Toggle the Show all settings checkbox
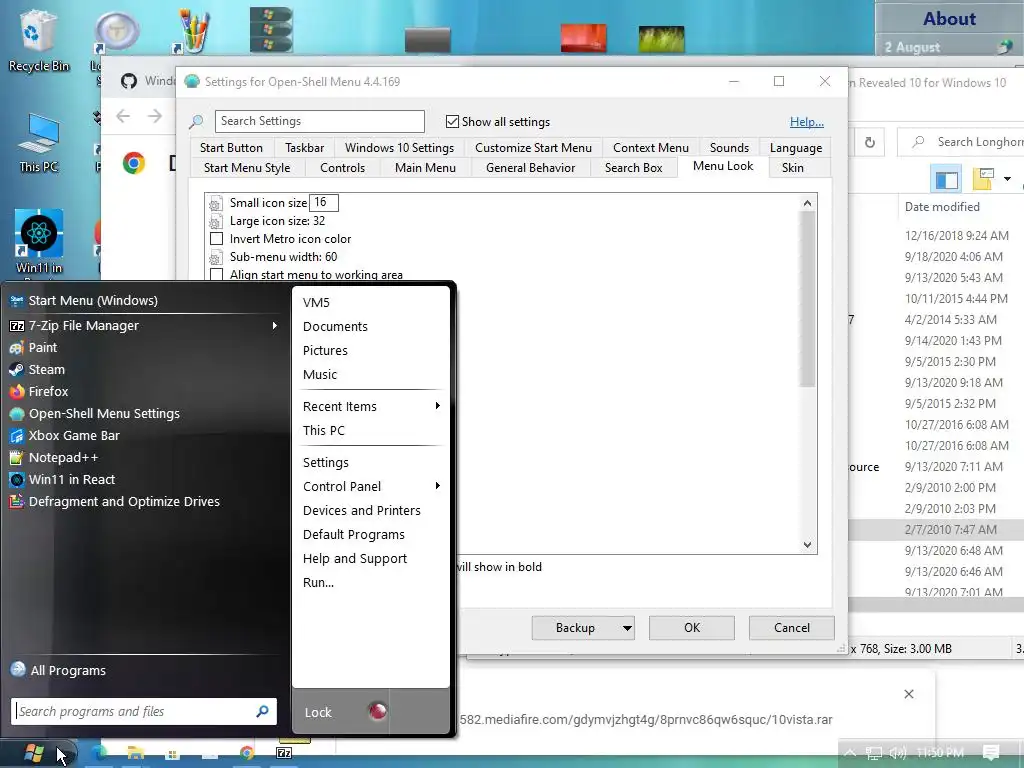Image resolution: width=1024 pixels, height=768 pixels. (x=452, y=121)
